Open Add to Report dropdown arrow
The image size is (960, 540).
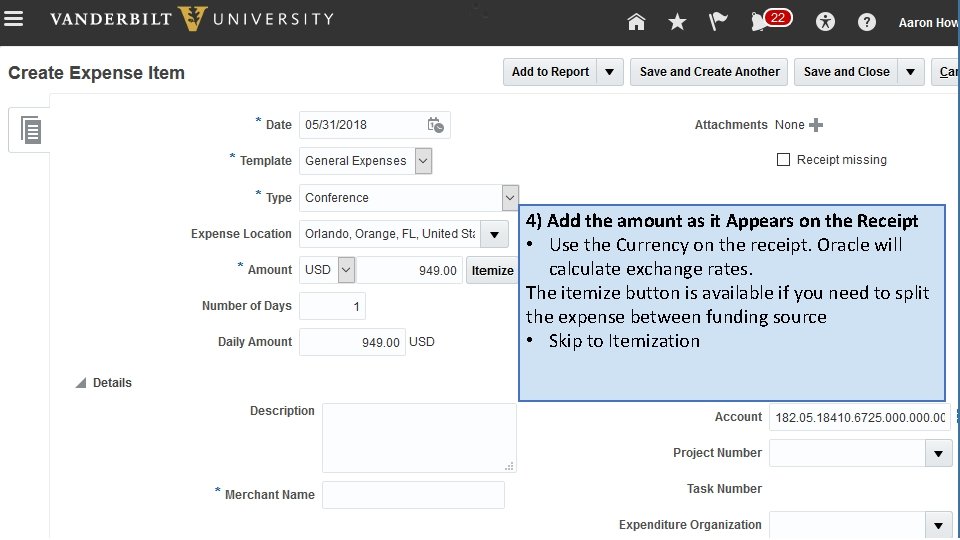(x=609, y=72)
